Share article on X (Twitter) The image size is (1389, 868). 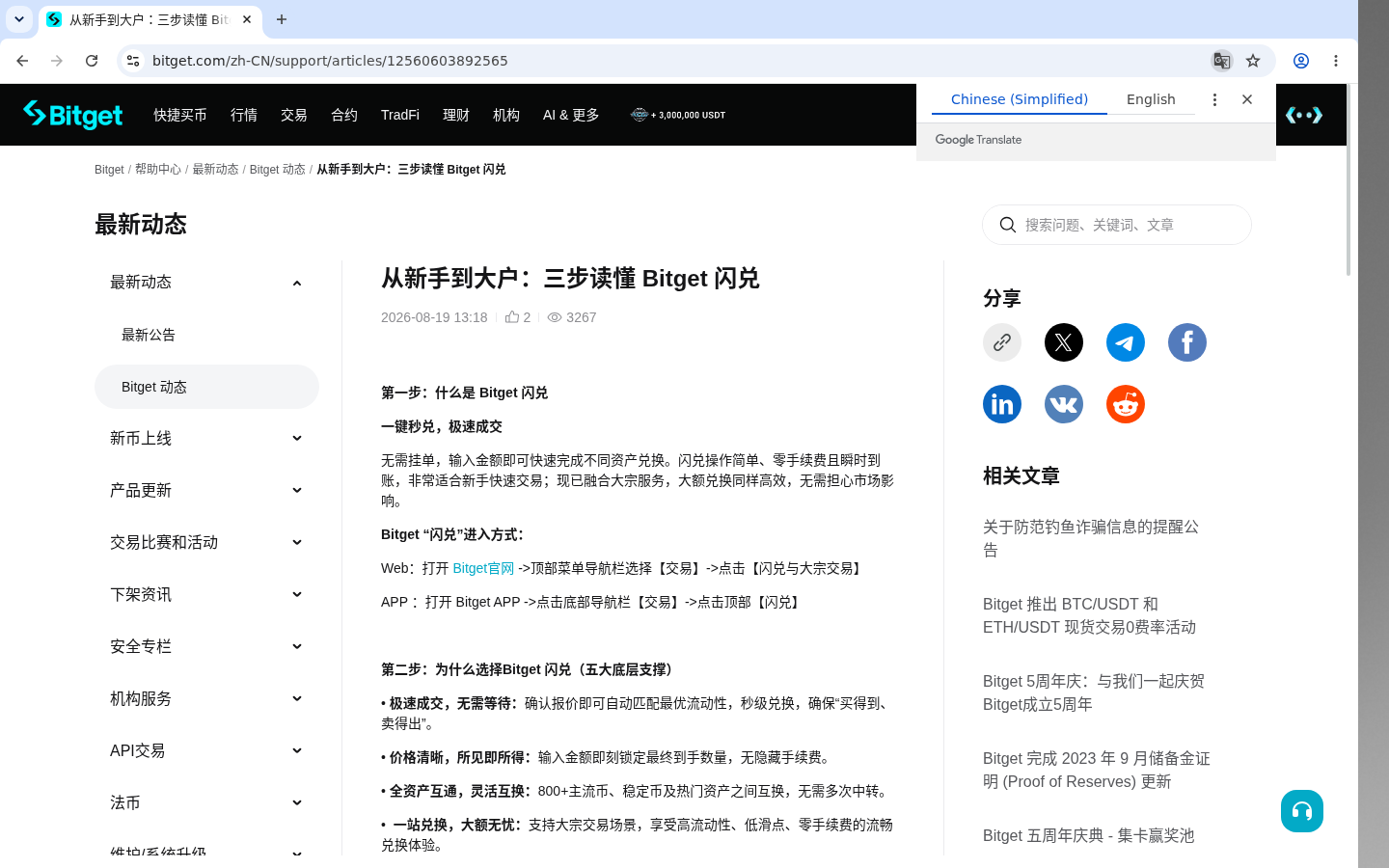tap(1064, 342)
